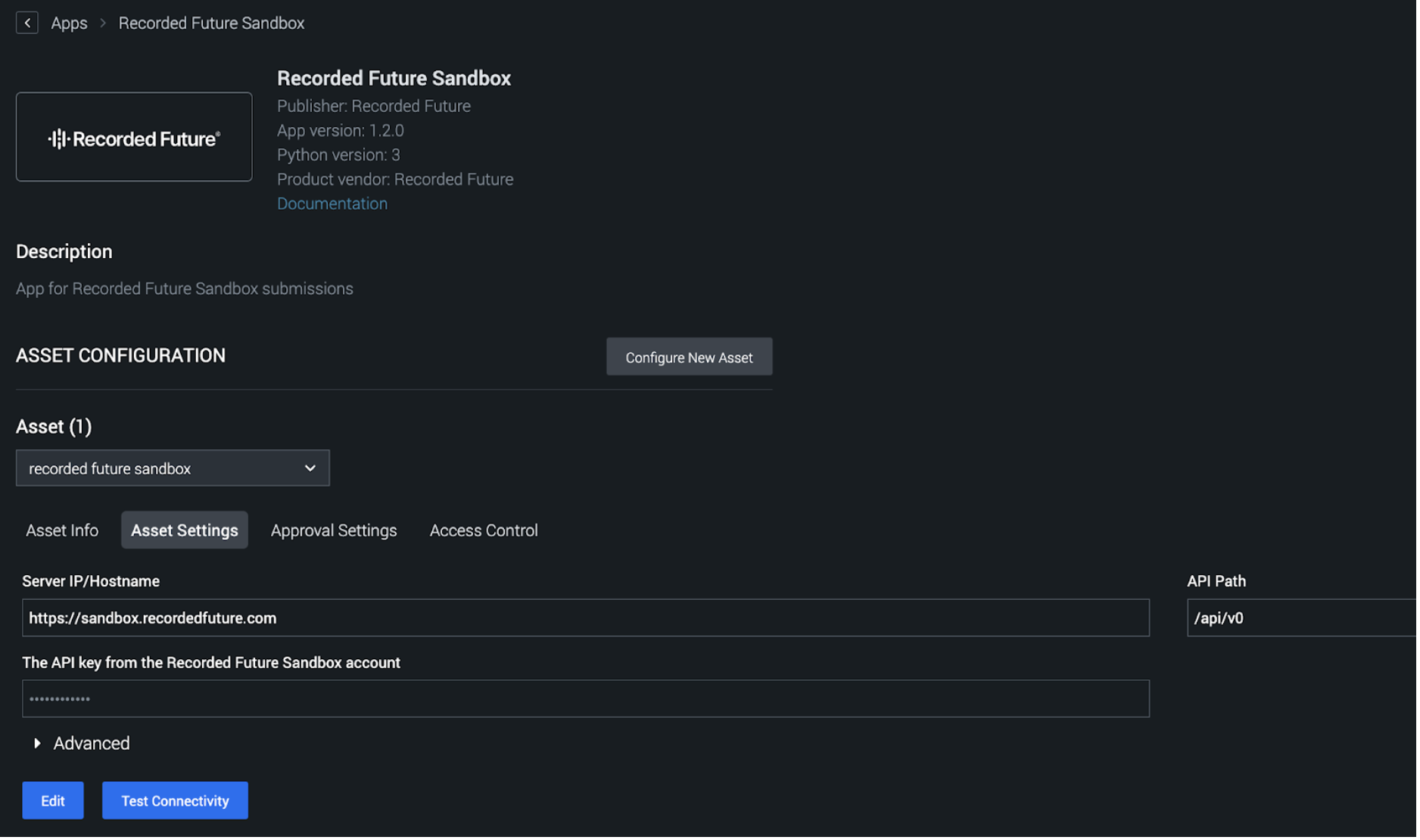The width and height of the screenshot is (1420, 840).
Task: Click the Recorded Future Sandbox breadcrumb
Action: 211,23
